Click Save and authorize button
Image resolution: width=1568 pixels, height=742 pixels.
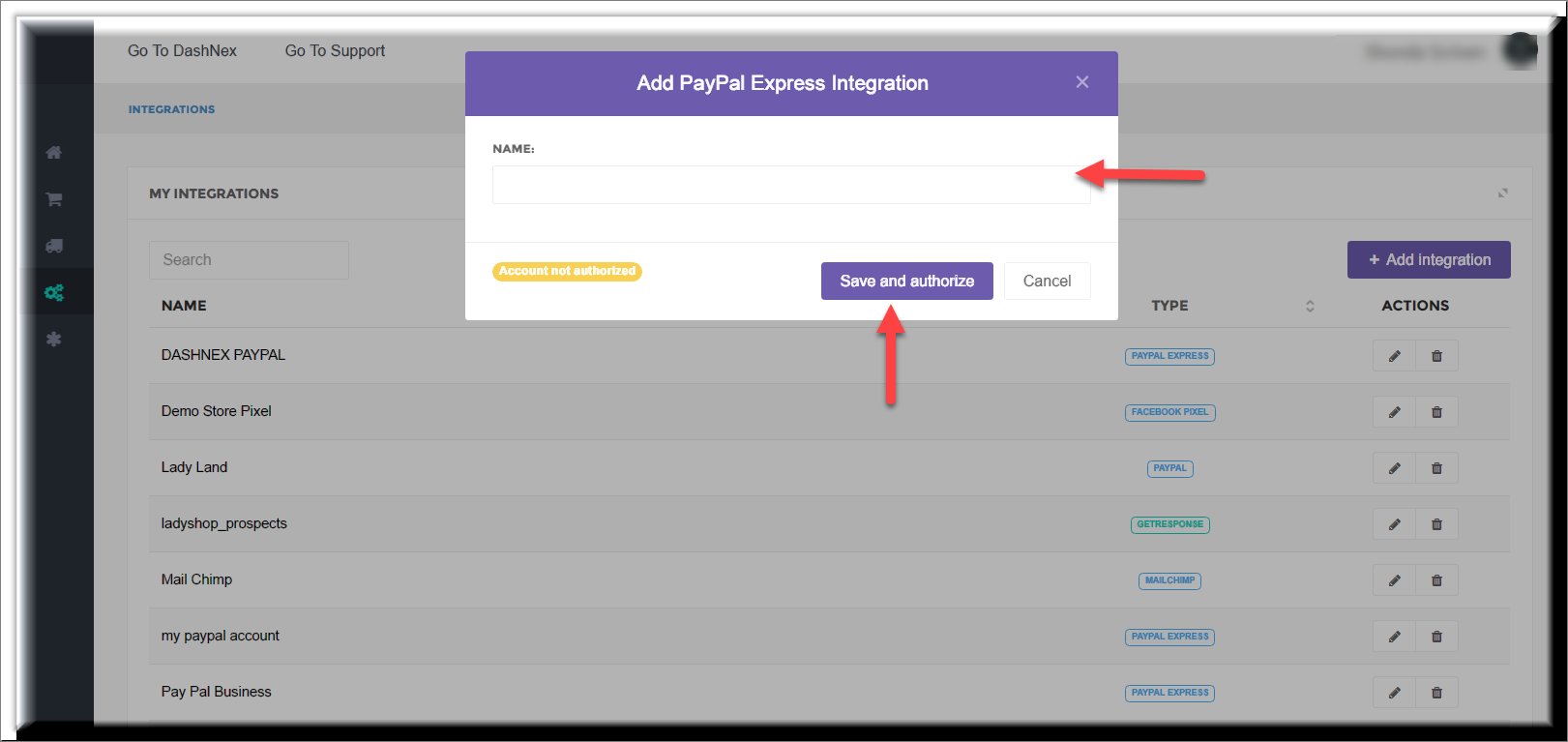point(906,281)
